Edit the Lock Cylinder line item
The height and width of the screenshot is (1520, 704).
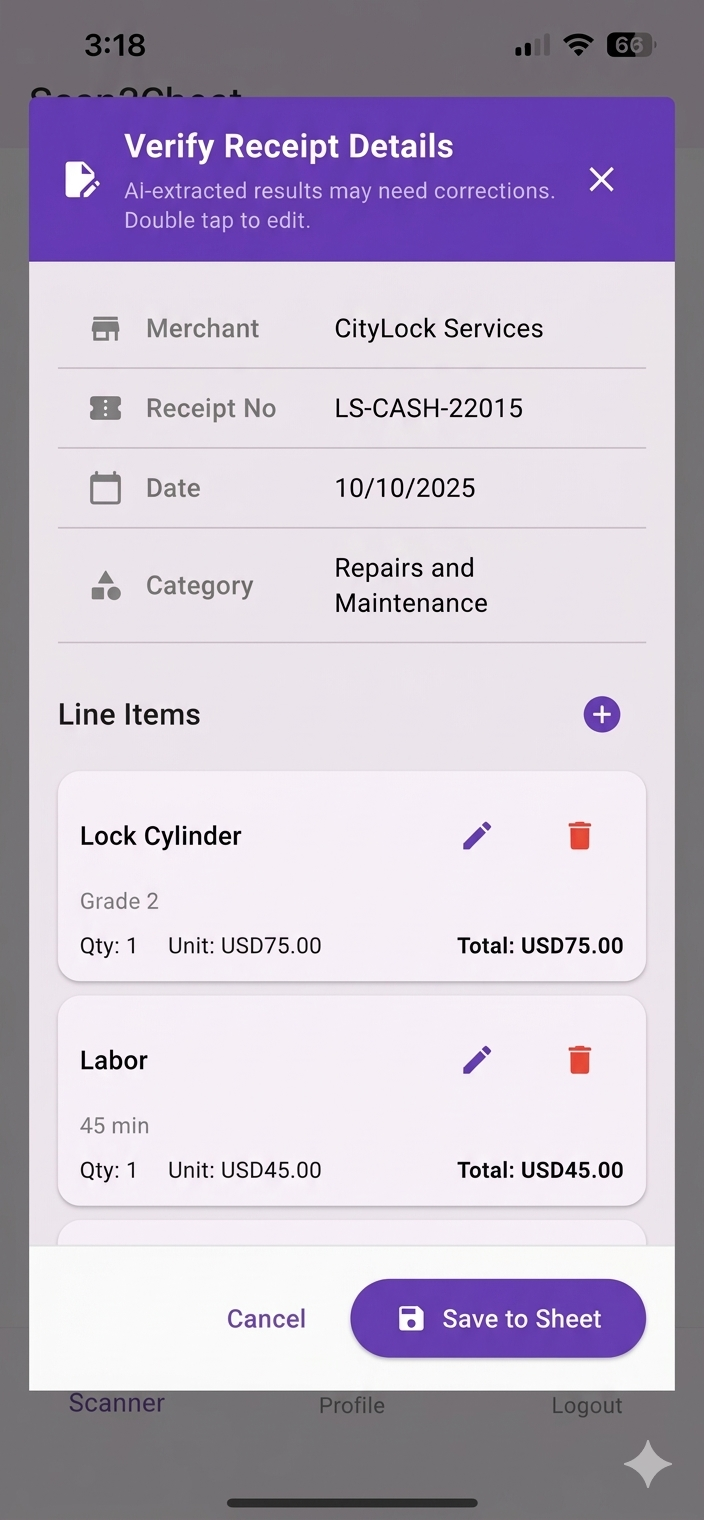click(x=477, y=835)
